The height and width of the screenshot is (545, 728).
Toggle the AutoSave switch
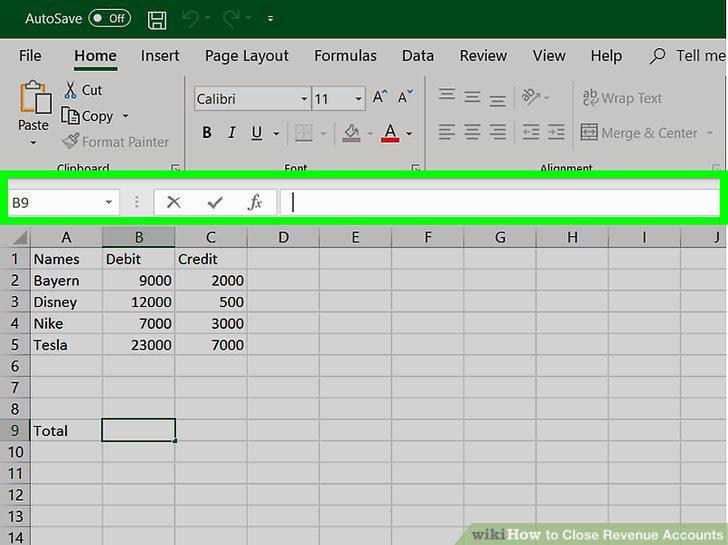point(110,19)
